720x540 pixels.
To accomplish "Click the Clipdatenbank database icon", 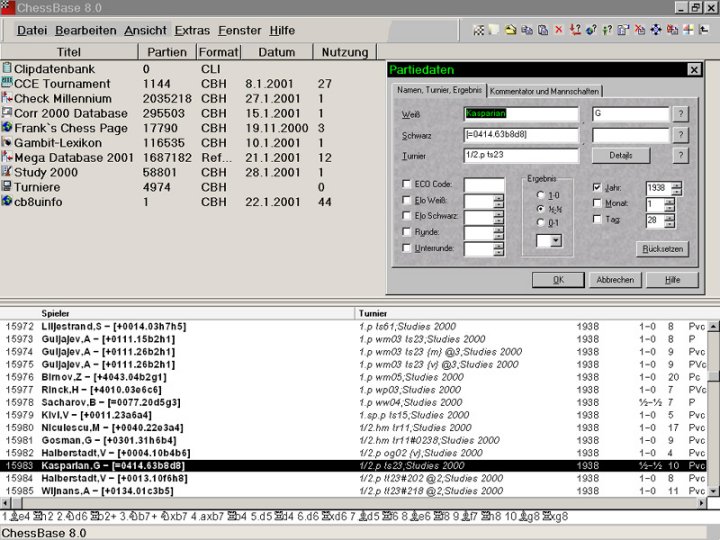I will tap(7, 68).
